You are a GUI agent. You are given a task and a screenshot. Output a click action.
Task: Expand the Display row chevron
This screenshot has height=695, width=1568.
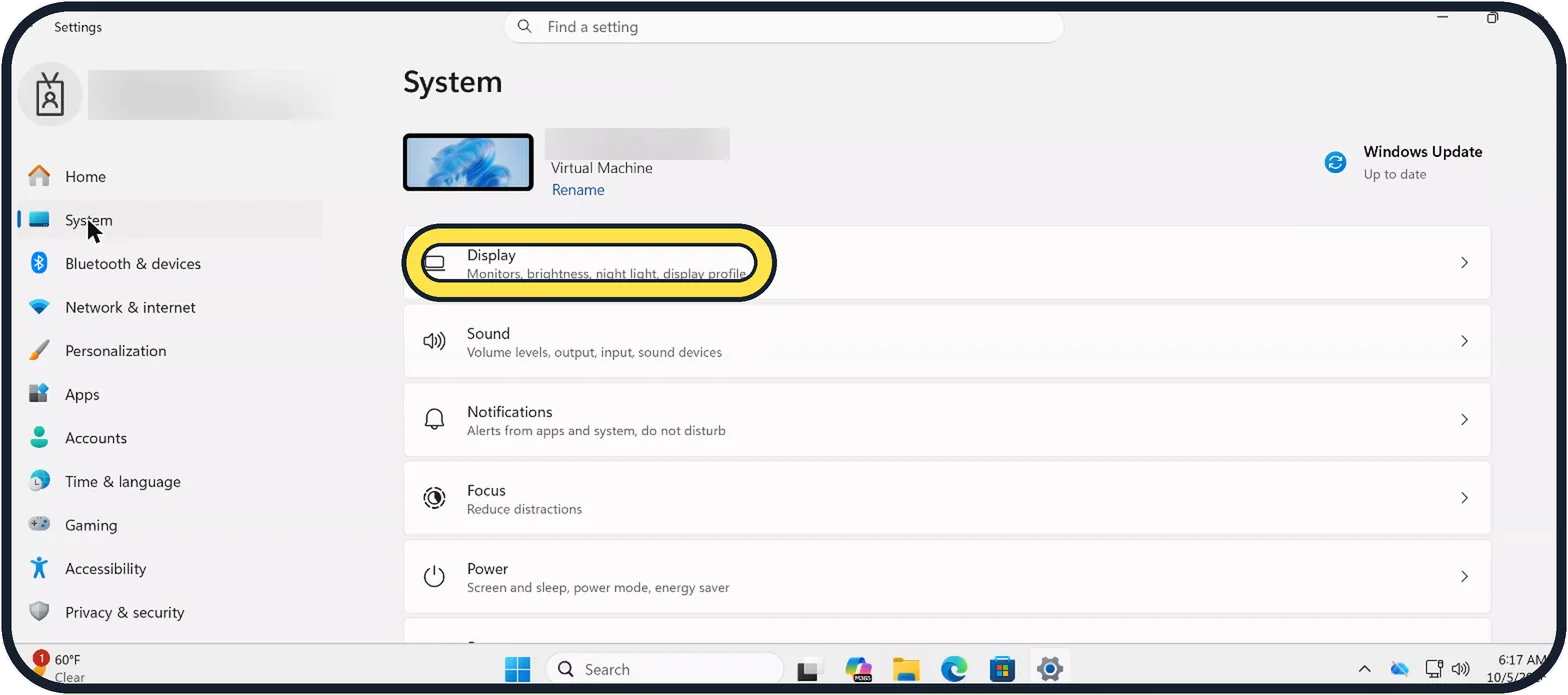(x=1464, y=262)
